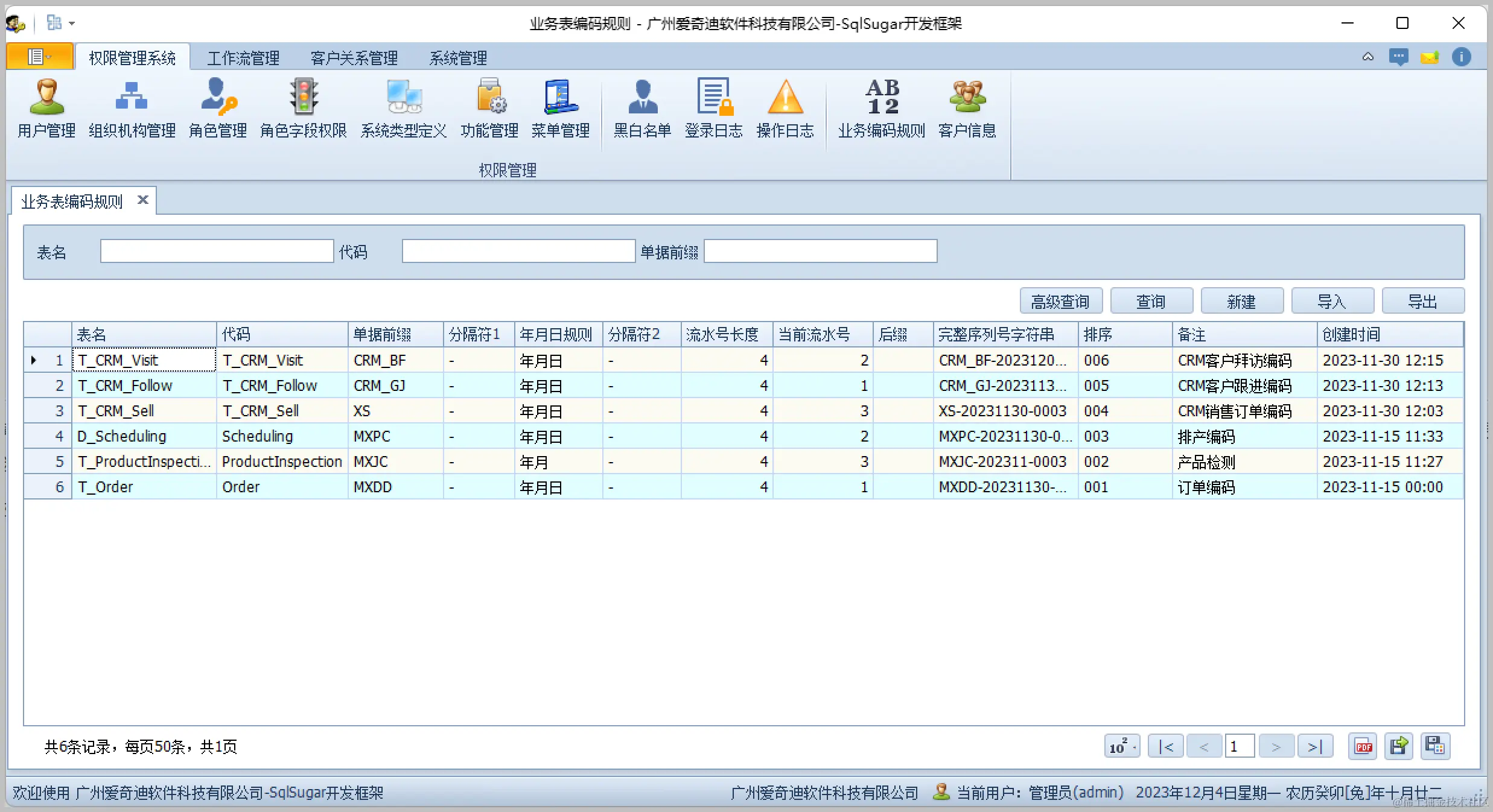
Task: Open the chat message icon in header
Action: pyautogui.click(x=1398, y=57)
